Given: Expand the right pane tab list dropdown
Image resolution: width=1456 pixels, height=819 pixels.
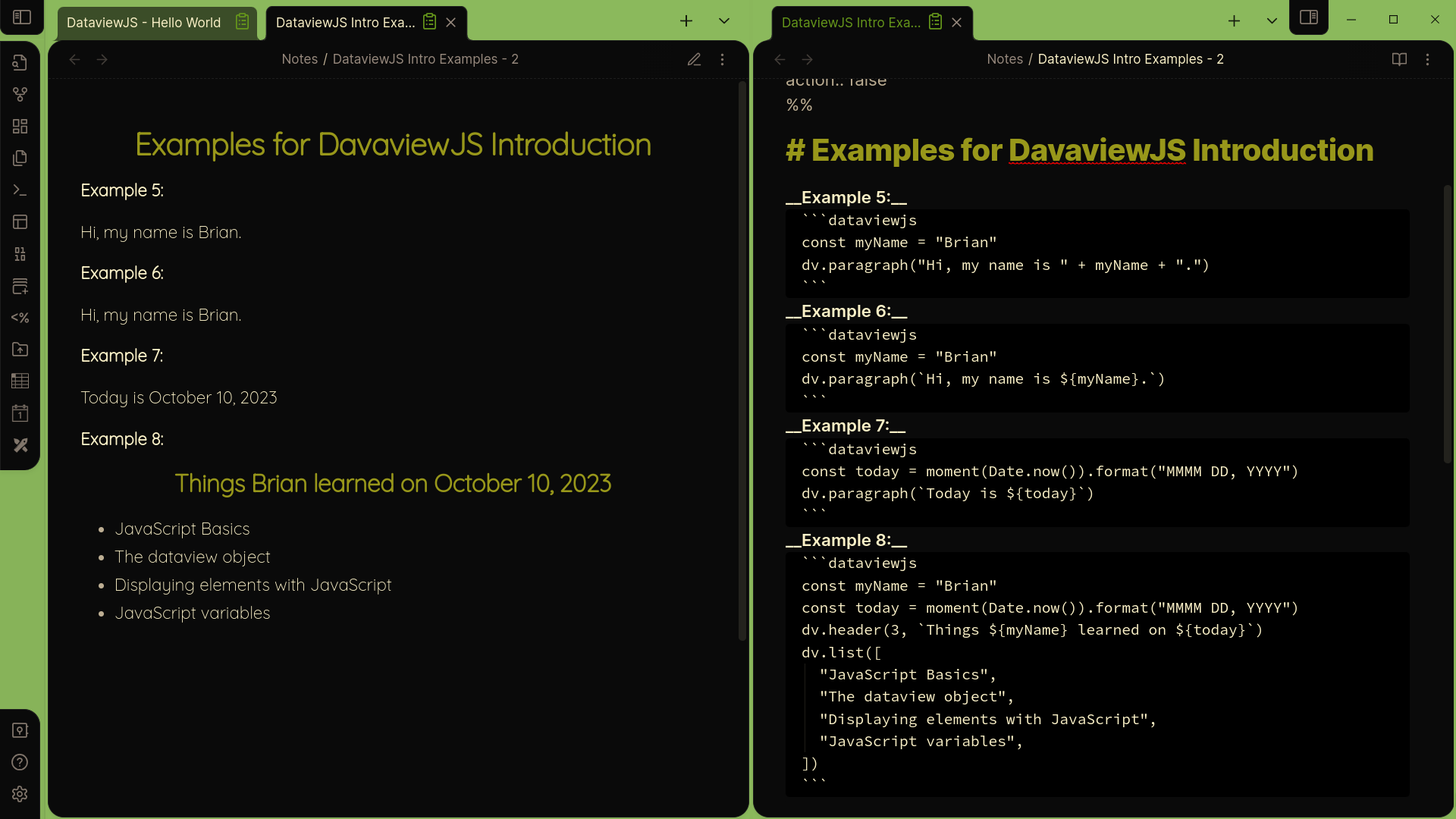Looking at the screenshot, I should 1272,21.
